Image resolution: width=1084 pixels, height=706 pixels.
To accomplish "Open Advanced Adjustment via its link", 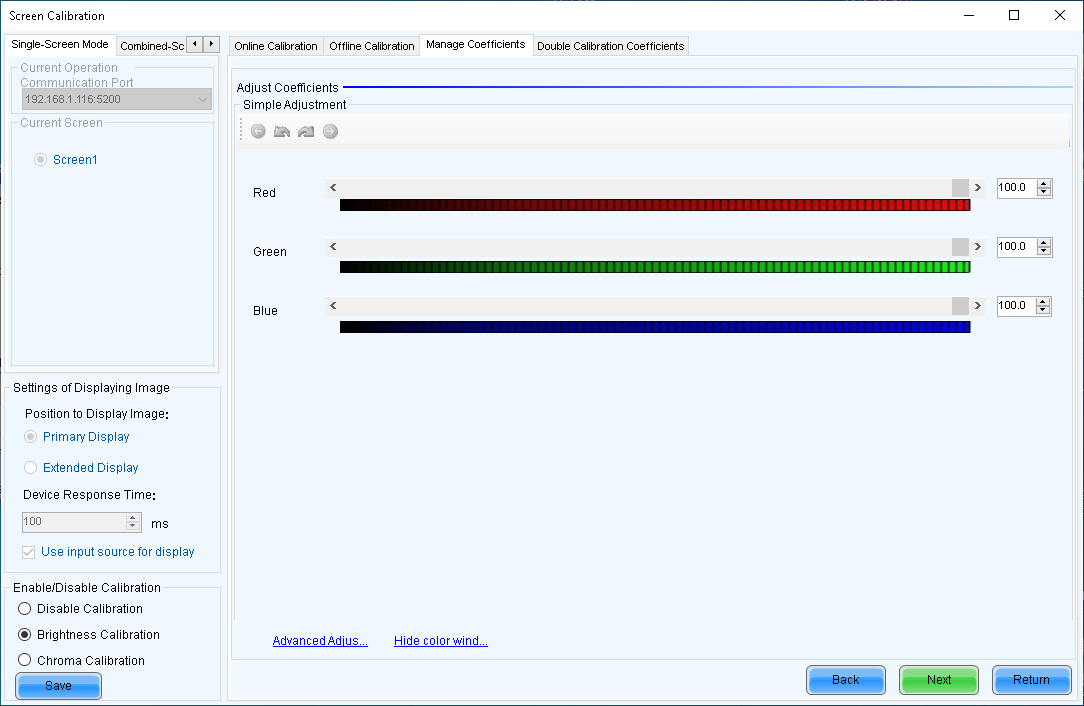I will 320,640.
